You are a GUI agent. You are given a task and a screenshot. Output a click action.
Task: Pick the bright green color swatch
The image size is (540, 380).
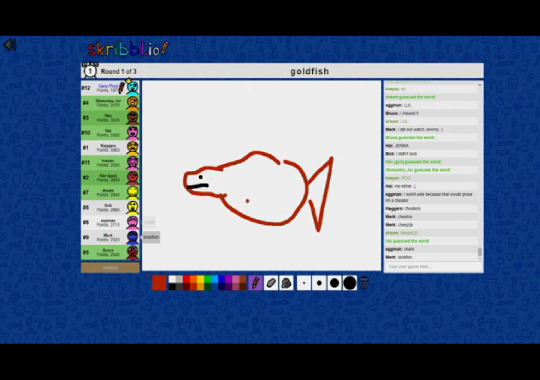click(x=208, y=279)
